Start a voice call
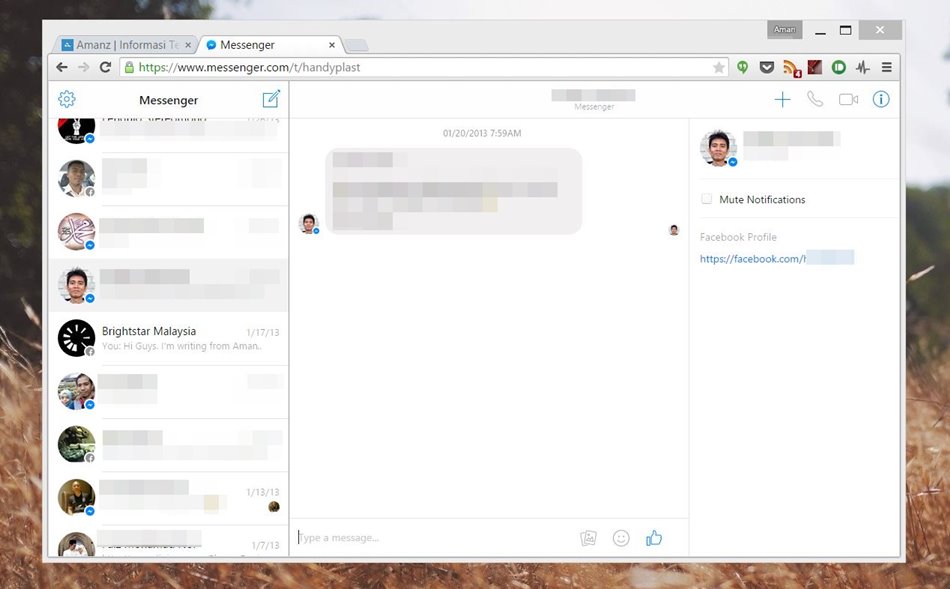Image resolution: width=950 pixels, height=589 pixels. (x=815, y=99)
